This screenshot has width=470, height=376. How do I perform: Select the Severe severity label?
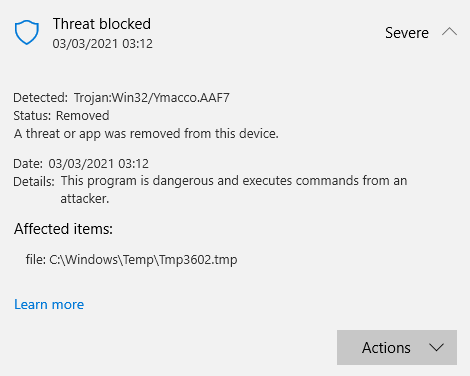pos(407,33)
